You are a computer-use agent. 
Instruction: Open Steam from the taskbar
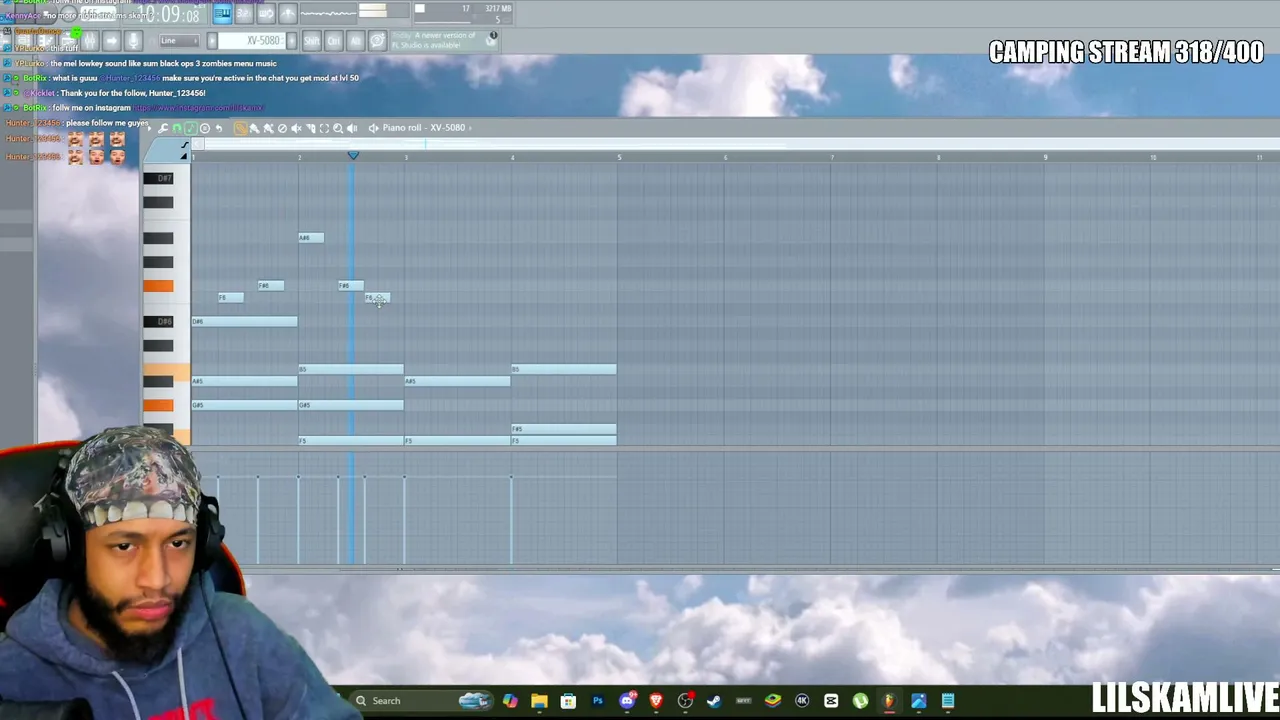point(713,701)
